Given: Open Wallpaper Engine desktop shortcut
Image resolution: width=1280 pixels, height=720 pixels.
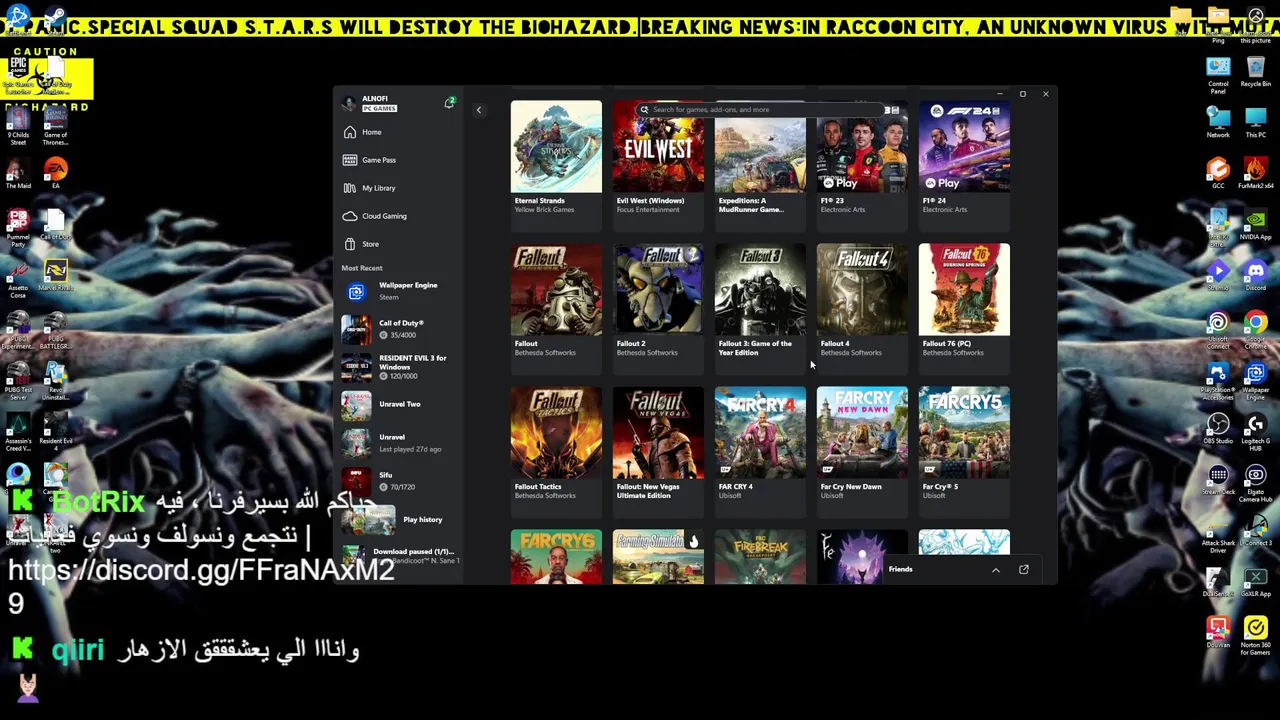Looking at the screenshot, I should point(1255,378).
